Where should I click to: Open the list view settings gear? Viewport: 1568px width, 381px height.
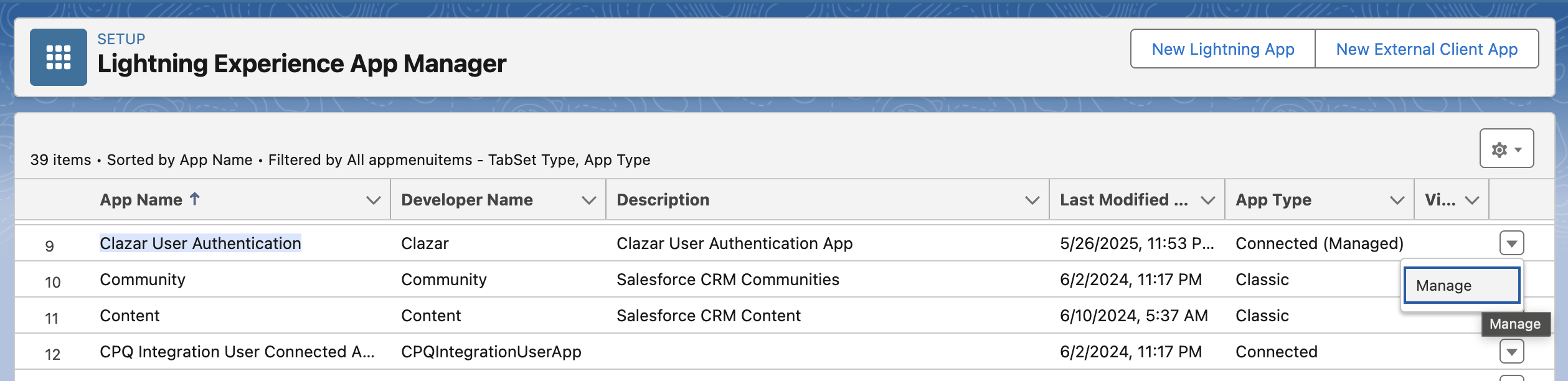(1506, 149)
